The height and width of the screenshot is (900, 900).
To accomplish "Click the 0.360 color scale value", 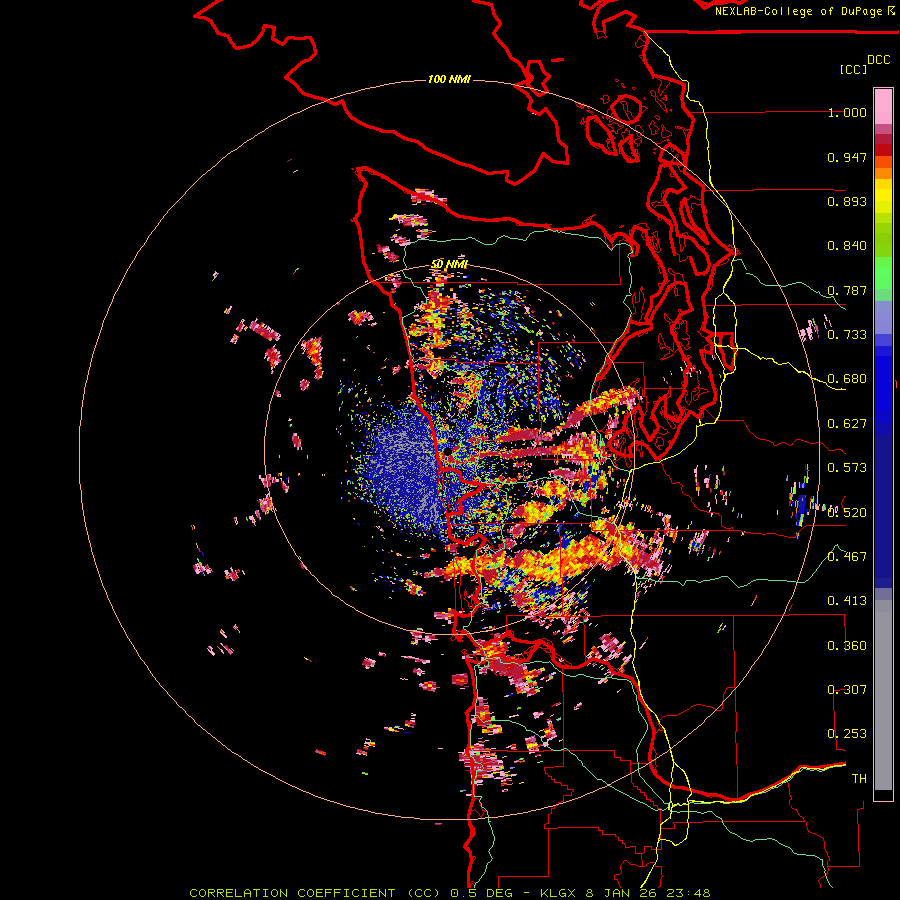I will pyautogui.click(x=847, y=646).
